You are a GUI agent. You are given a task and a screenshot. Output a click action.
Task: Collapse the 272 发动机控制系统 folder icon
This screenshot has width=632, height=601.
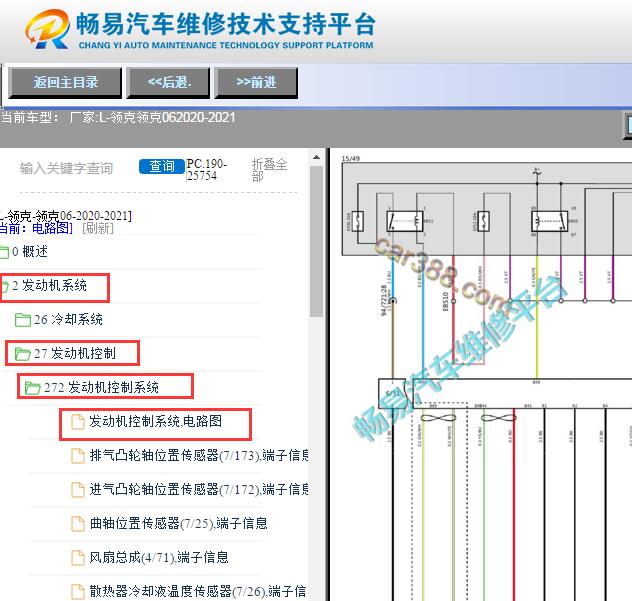32,388
